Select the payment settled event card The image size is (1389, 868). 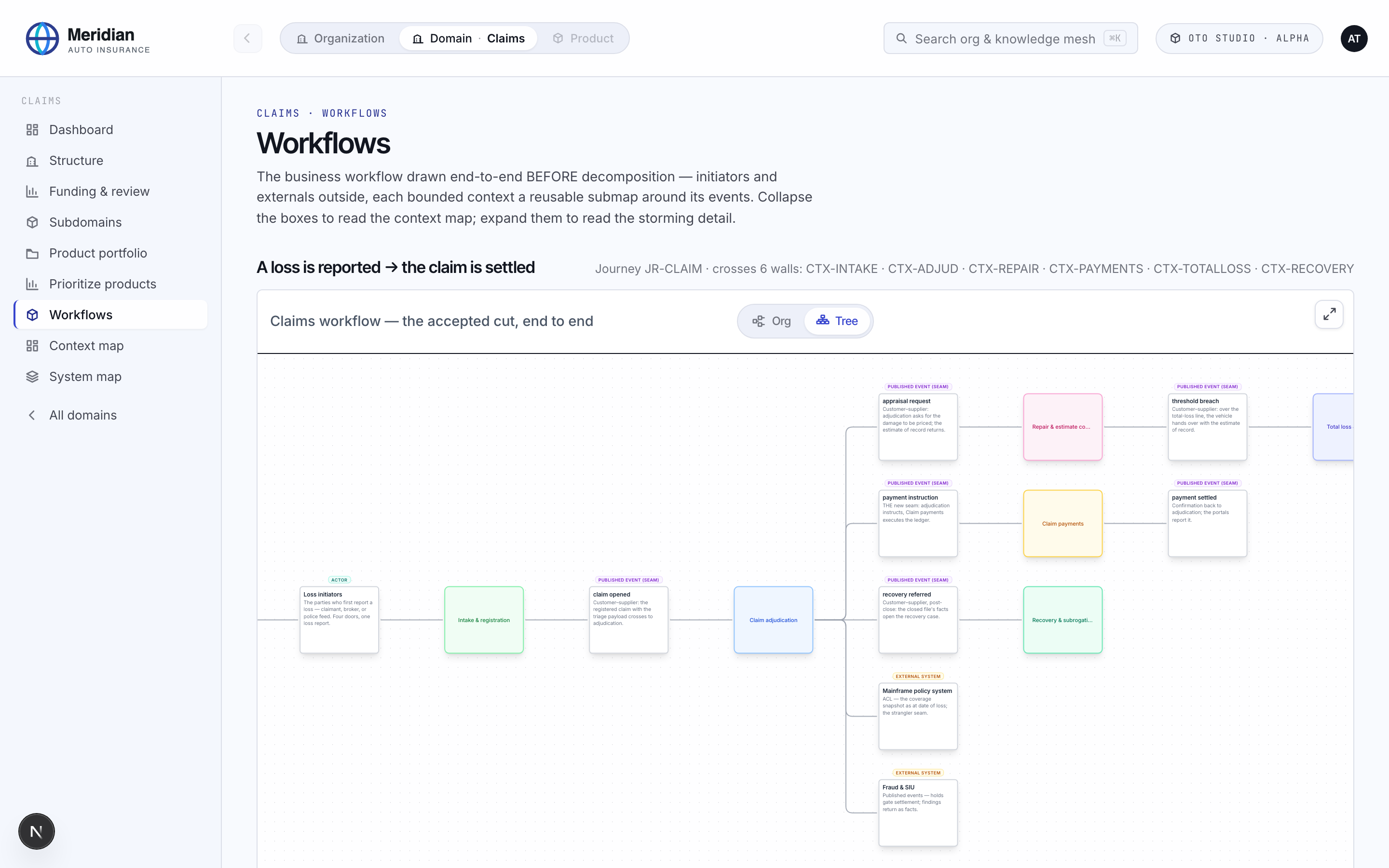[x=1207, y=524]
